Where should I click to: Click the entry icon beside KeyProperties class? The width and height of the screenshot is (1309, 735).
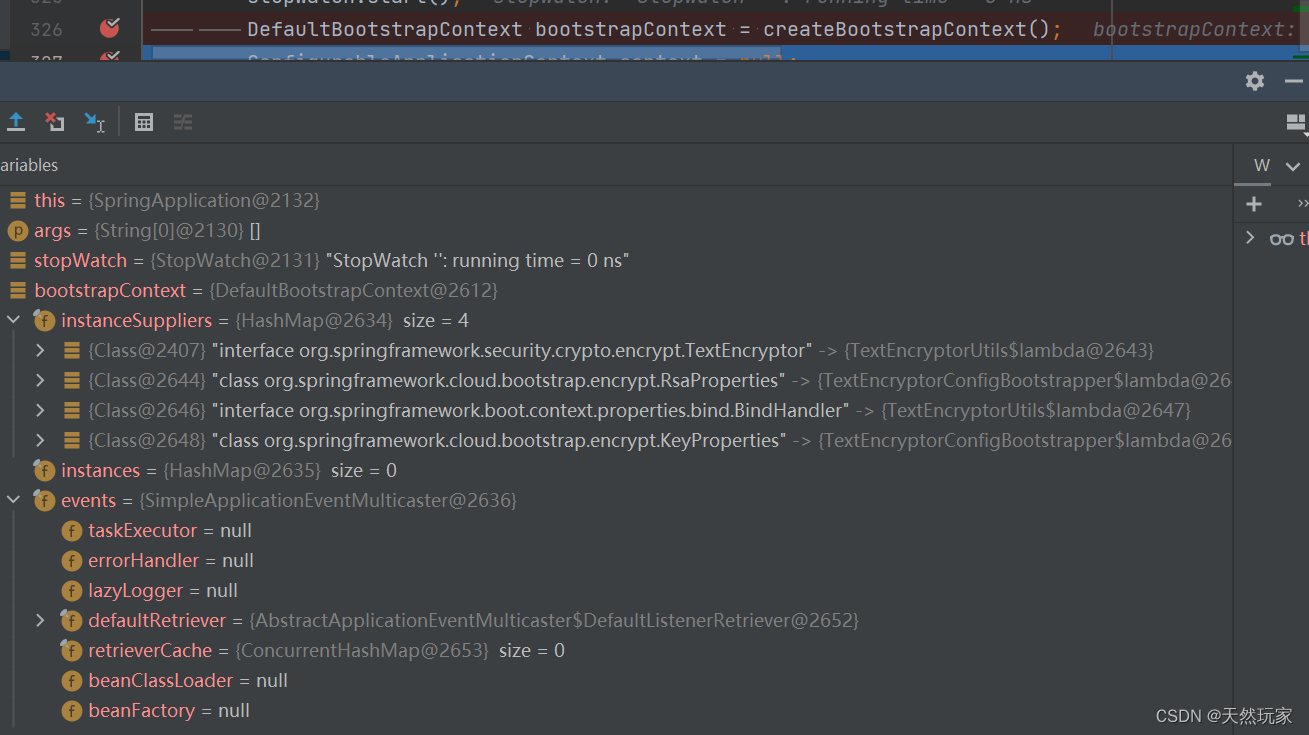72,440
